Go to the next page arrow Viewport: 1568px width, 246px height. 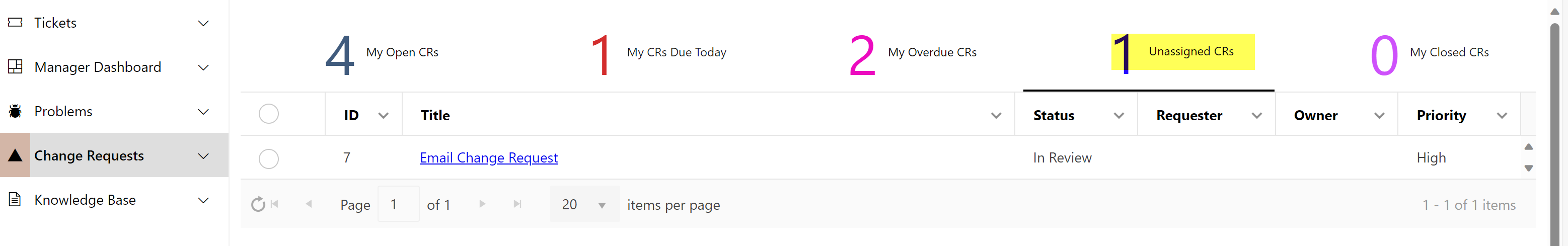tap(482, 205)
